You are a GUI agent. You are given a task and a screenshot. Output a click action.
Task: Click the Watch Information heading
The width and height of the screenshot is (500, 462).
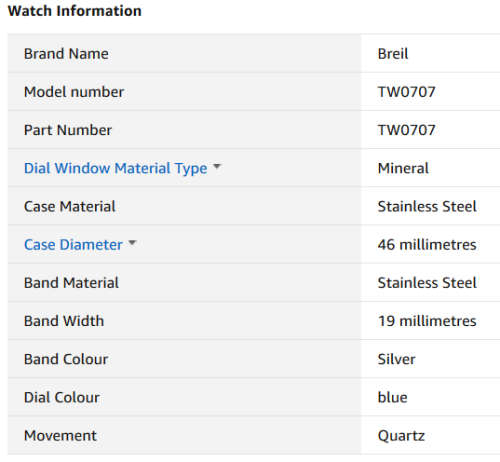[75, 11]
